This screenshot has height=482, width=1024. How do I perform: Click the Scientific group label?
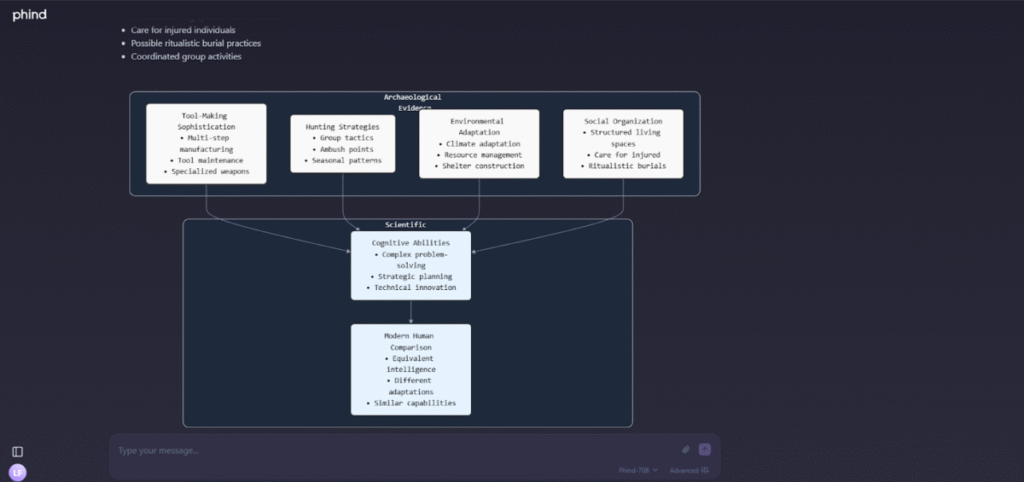[405, 225]
